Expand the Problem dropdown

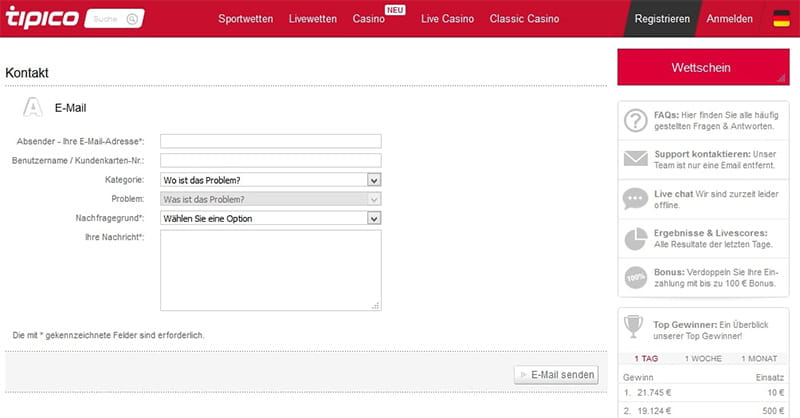pyautogui.click(x=270, y=199)
